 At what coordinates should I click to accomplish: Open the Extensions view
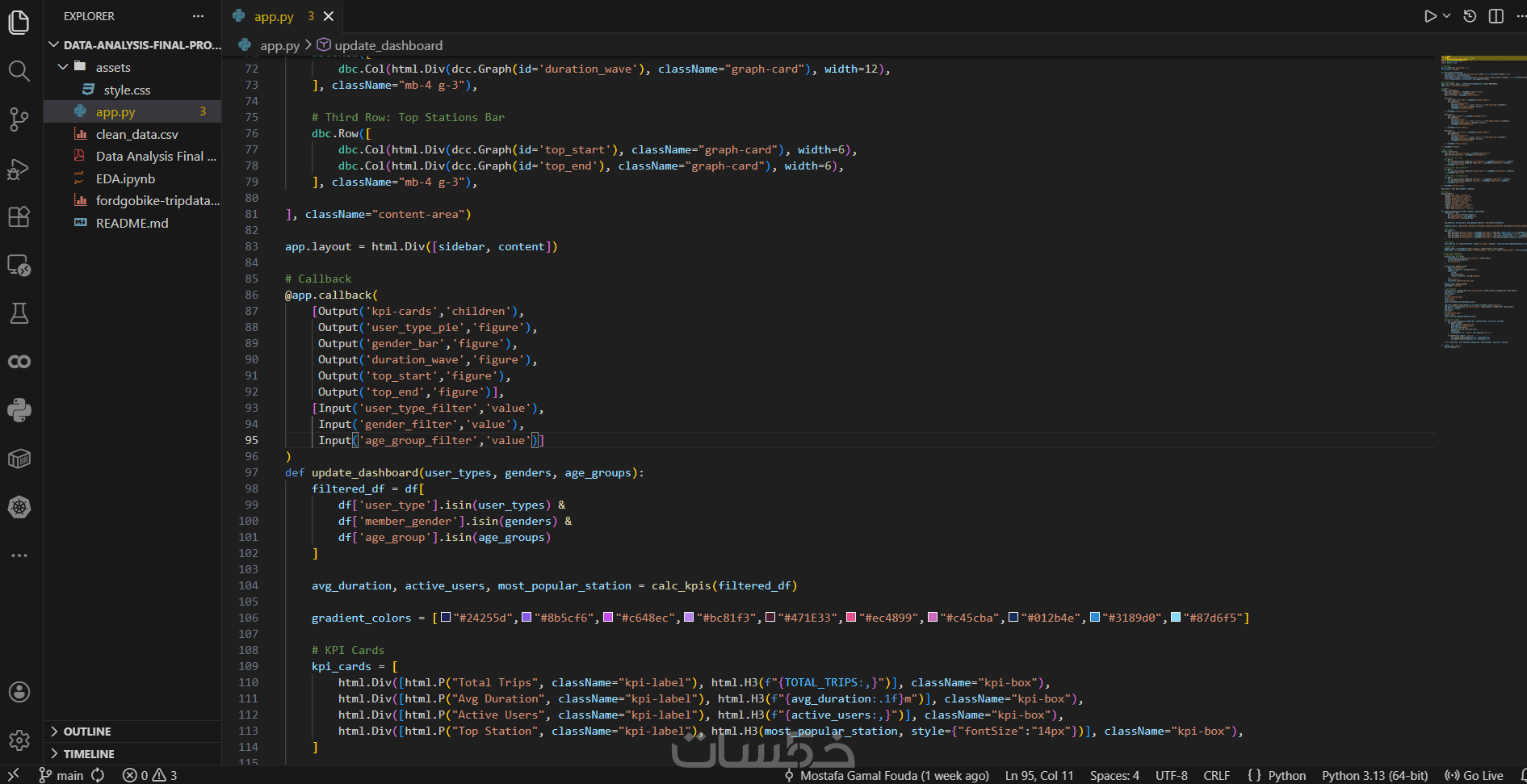coord(19,216)
